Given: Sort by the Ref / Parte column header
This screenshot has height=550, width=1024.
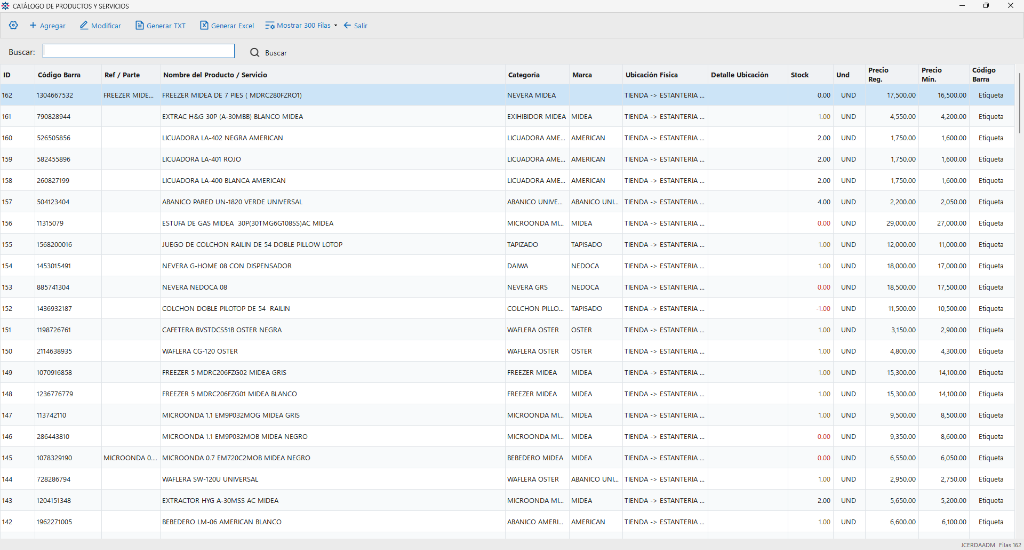Looking at the screenshot, I should [x=122, y=74].
